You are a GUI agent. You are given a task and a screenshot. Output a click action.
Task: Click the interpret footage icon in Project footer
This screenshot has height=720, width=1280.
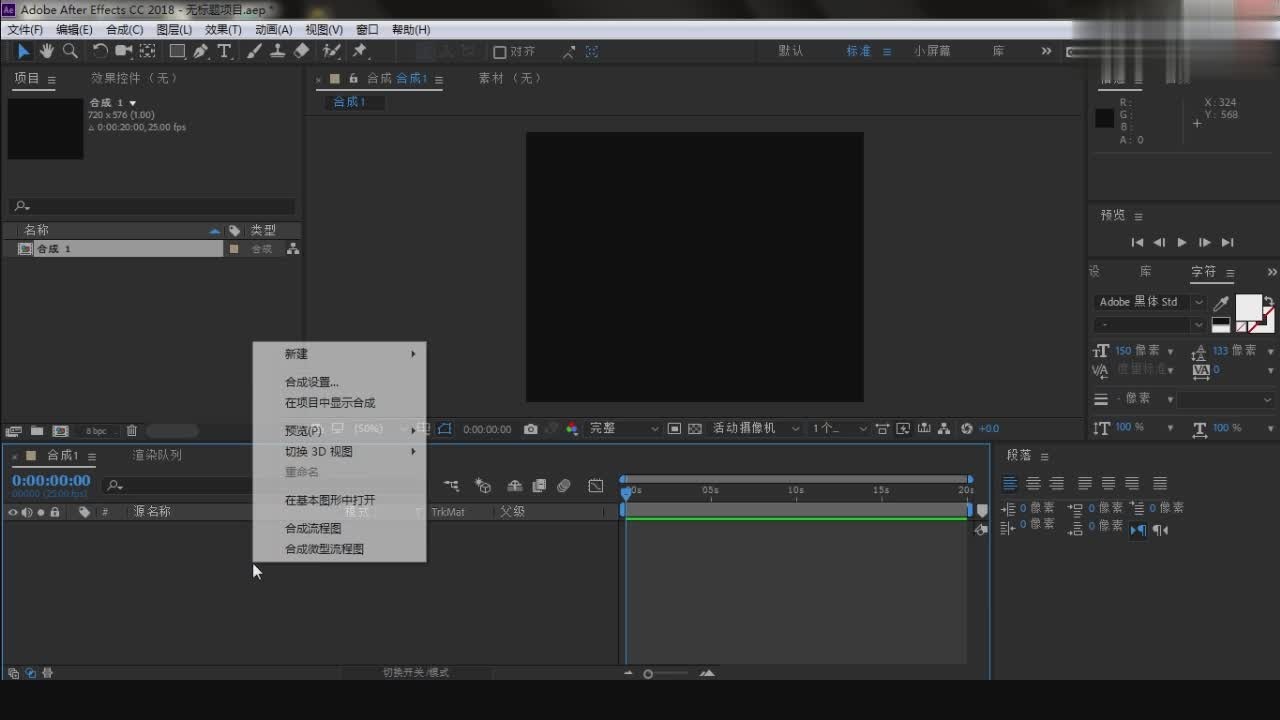coord(13,431)
